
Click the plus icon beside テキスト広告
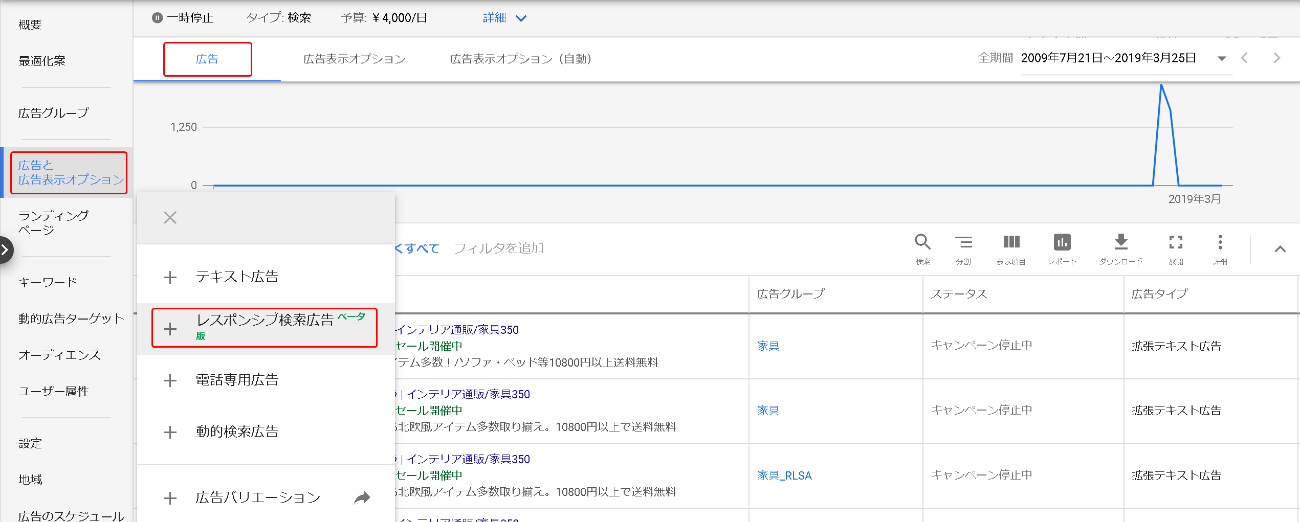[x=171, y=277]
